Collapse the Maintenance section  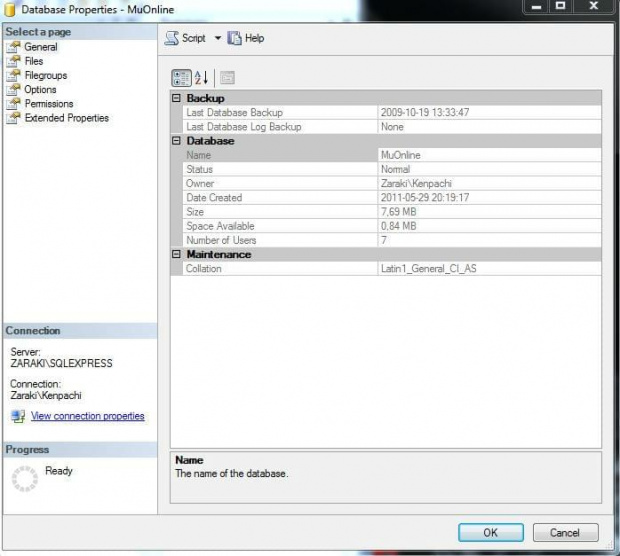pos(177,255)
